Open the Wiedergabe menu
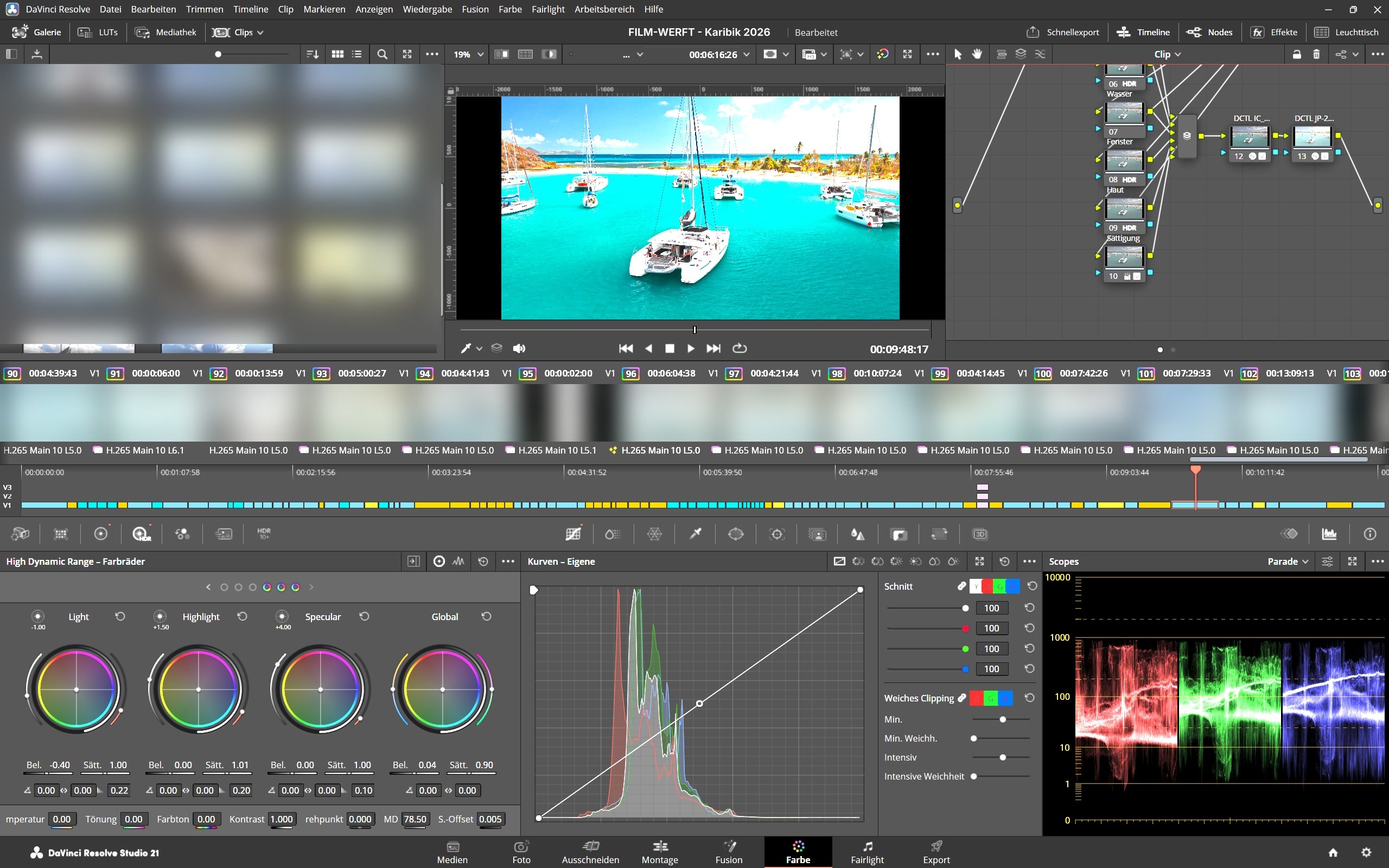The image size is (1389, 868). point(427,9)
